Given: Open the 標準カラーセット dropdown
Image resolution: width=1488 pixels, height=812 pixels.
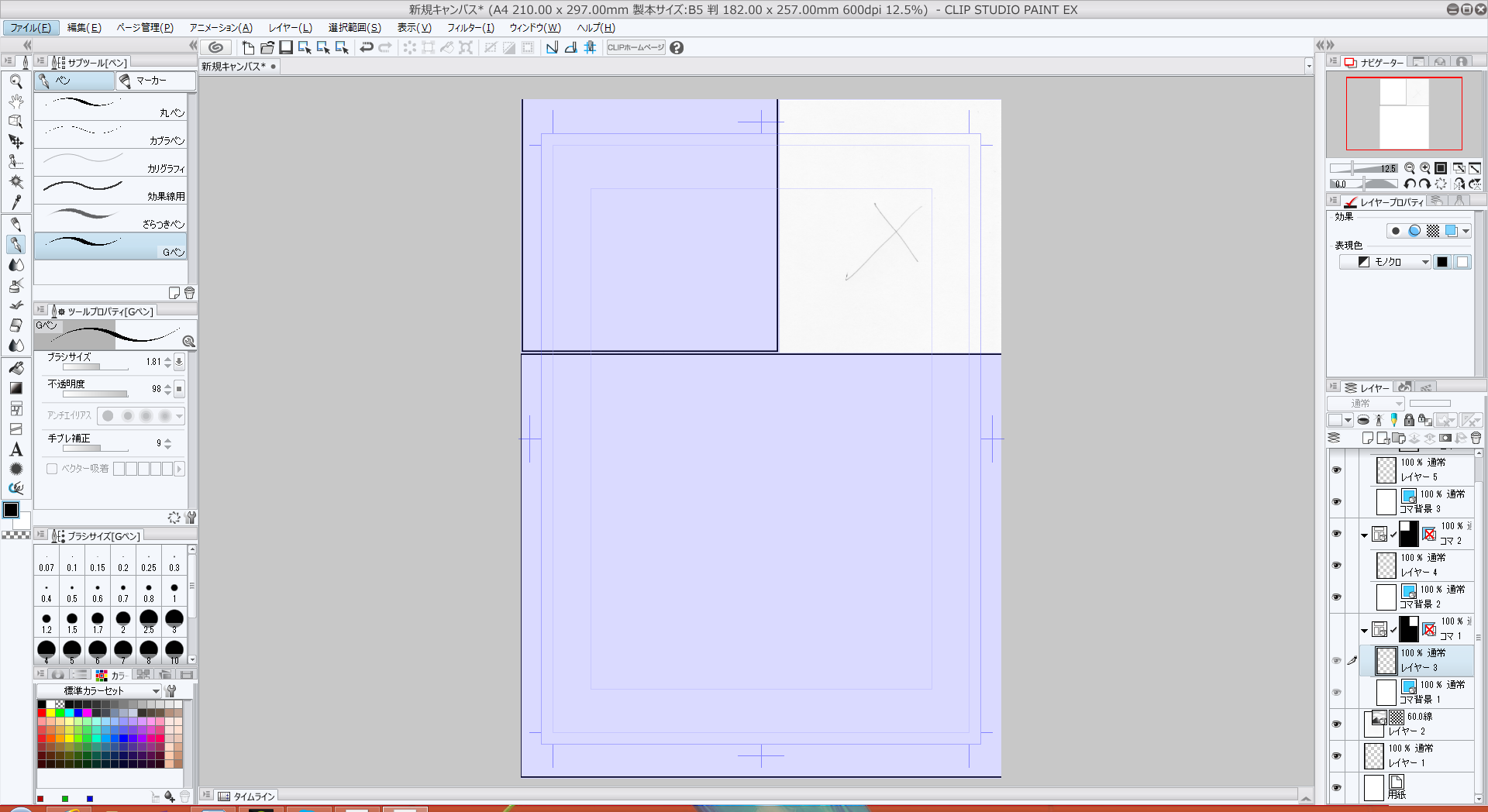Looking at the screenshot, I should 100,690.
